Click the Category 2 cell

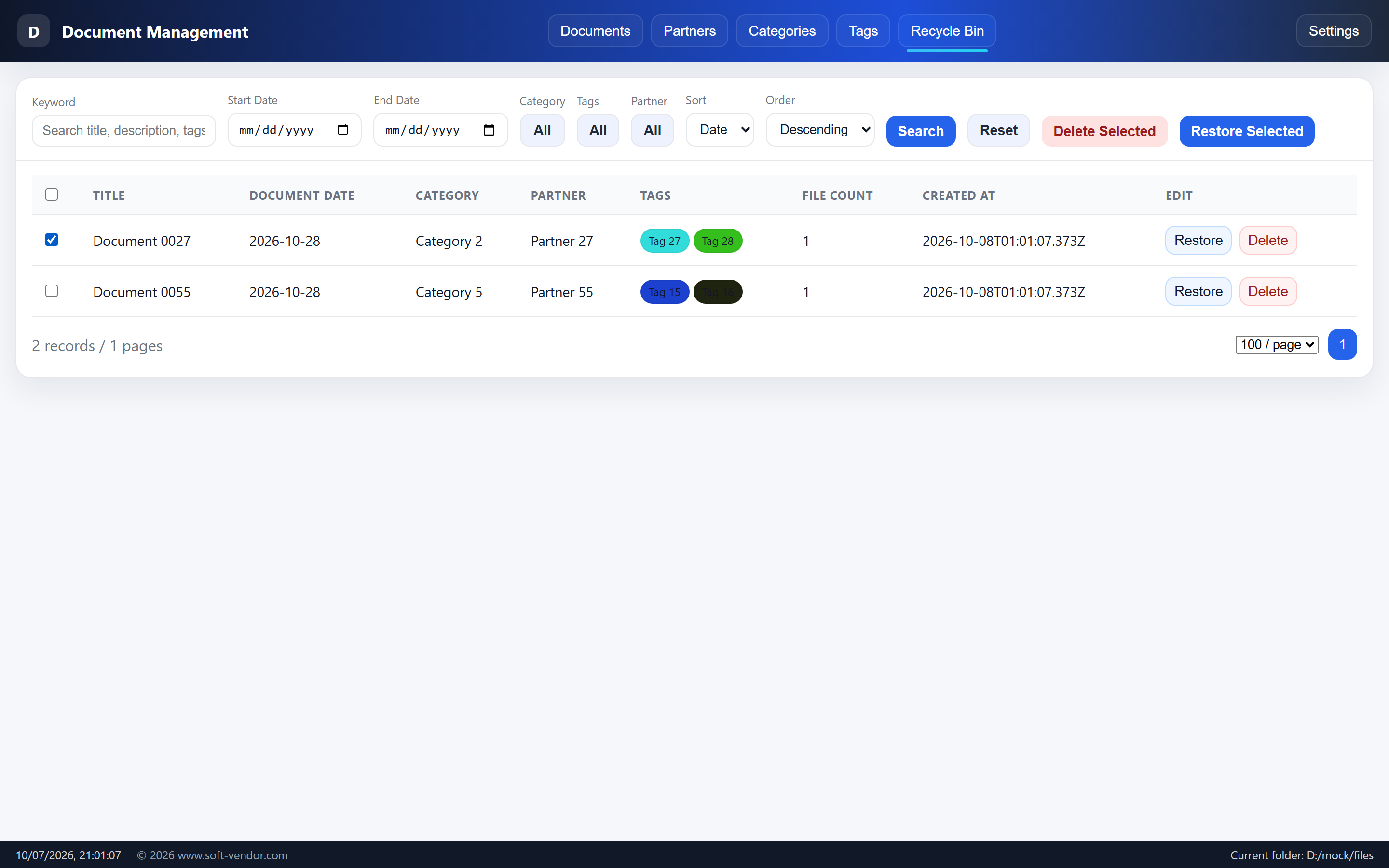coord(449,241)
